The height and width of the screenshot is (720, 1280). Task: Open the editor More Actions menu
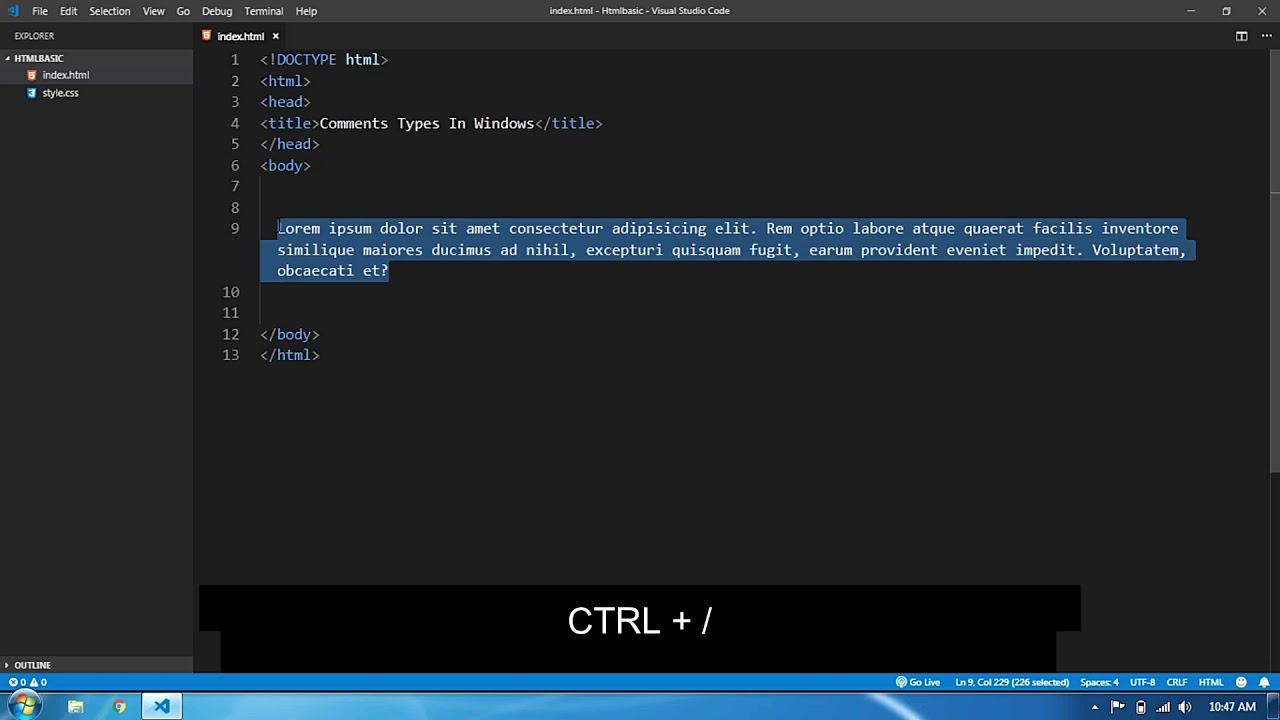pos(1266,36)
